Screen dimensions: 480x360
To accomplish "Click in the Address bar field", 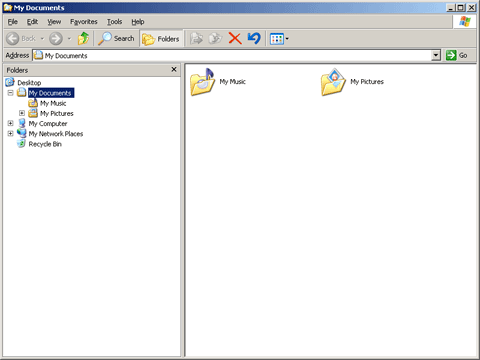I will click(232, 55).
